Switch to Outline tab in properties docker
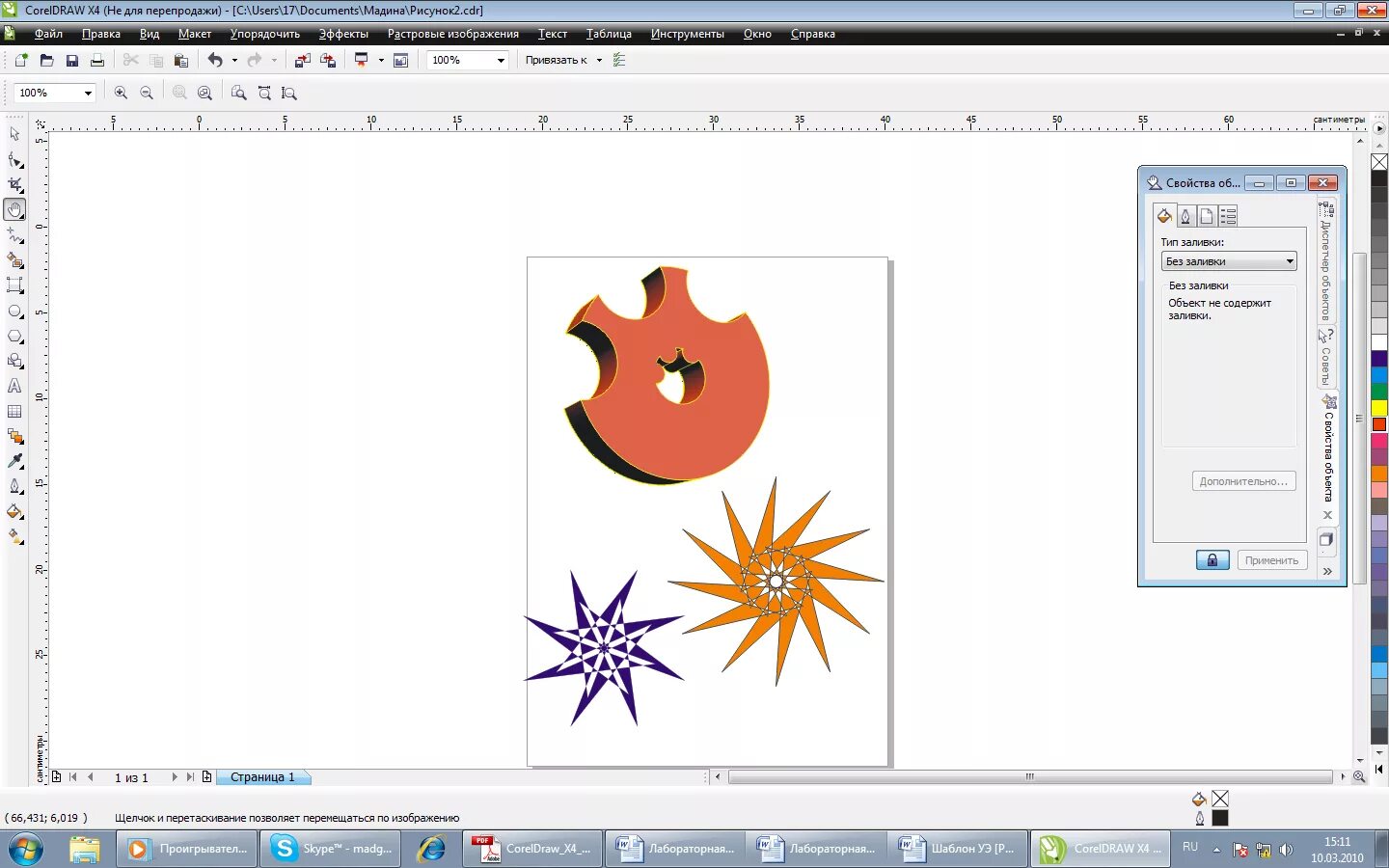The image size is (1389, 868). pyautogui.click(x=1185, y=216)
